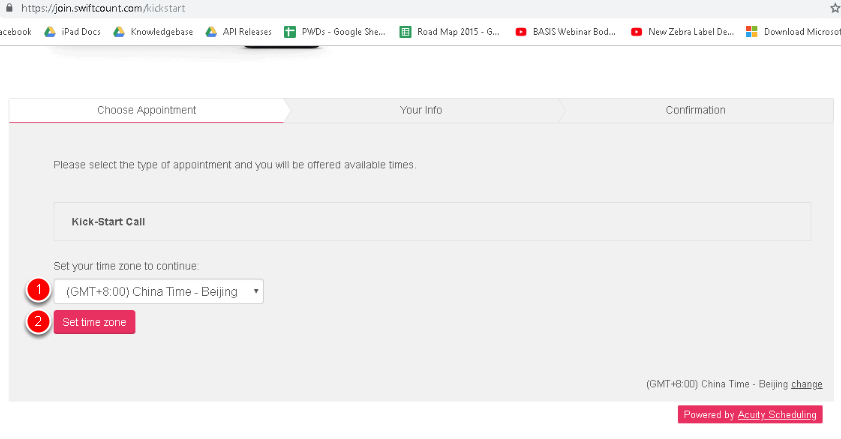Viewport: 841px width, 439px height.
Task: Open the Download Microsoft bookmark
Action: coord(793,32)
